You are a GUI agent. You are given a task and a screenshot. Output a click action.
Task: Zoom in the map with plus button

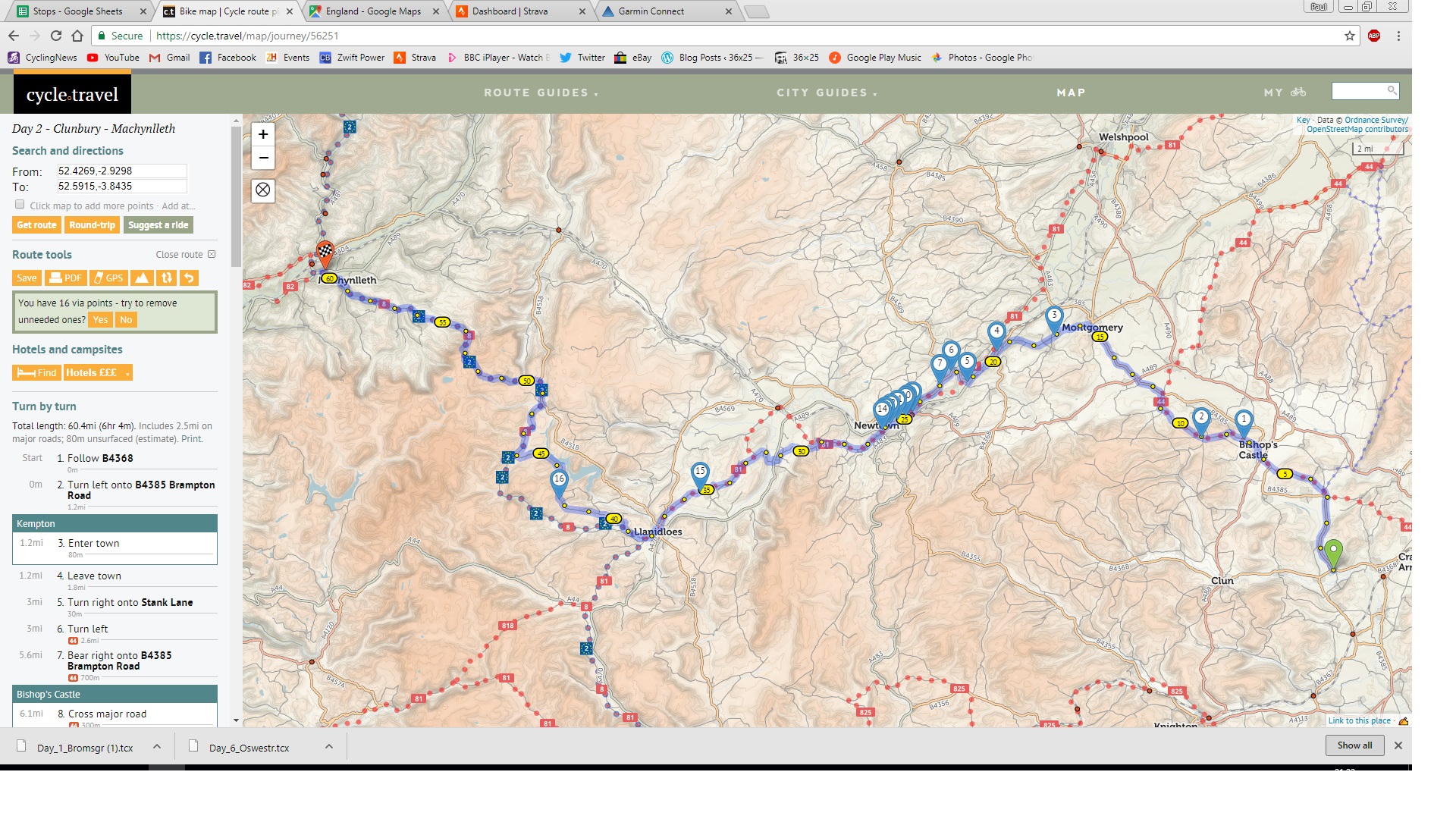coord(263,134)
